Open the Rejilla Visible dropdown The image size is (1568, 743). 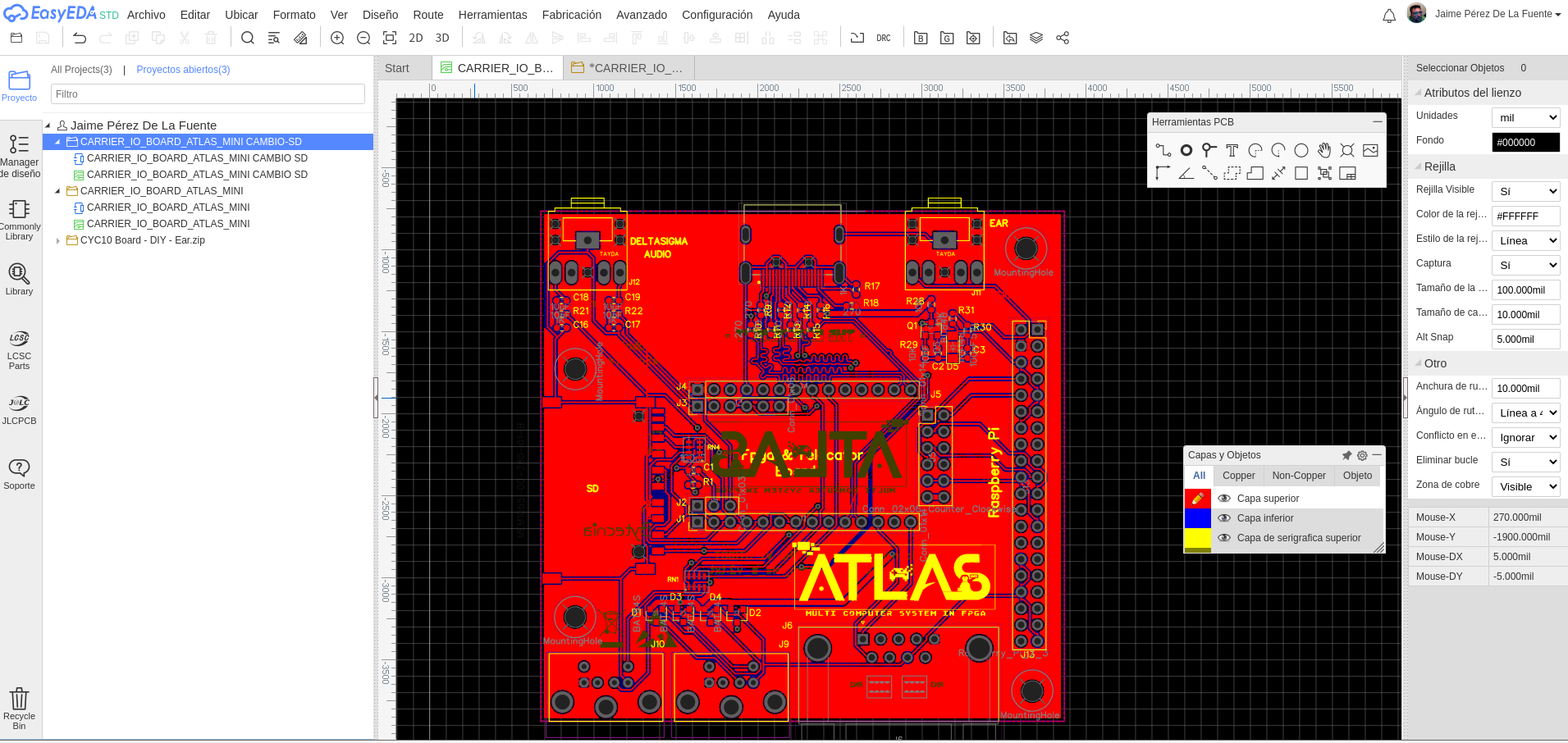point(1525,191)
